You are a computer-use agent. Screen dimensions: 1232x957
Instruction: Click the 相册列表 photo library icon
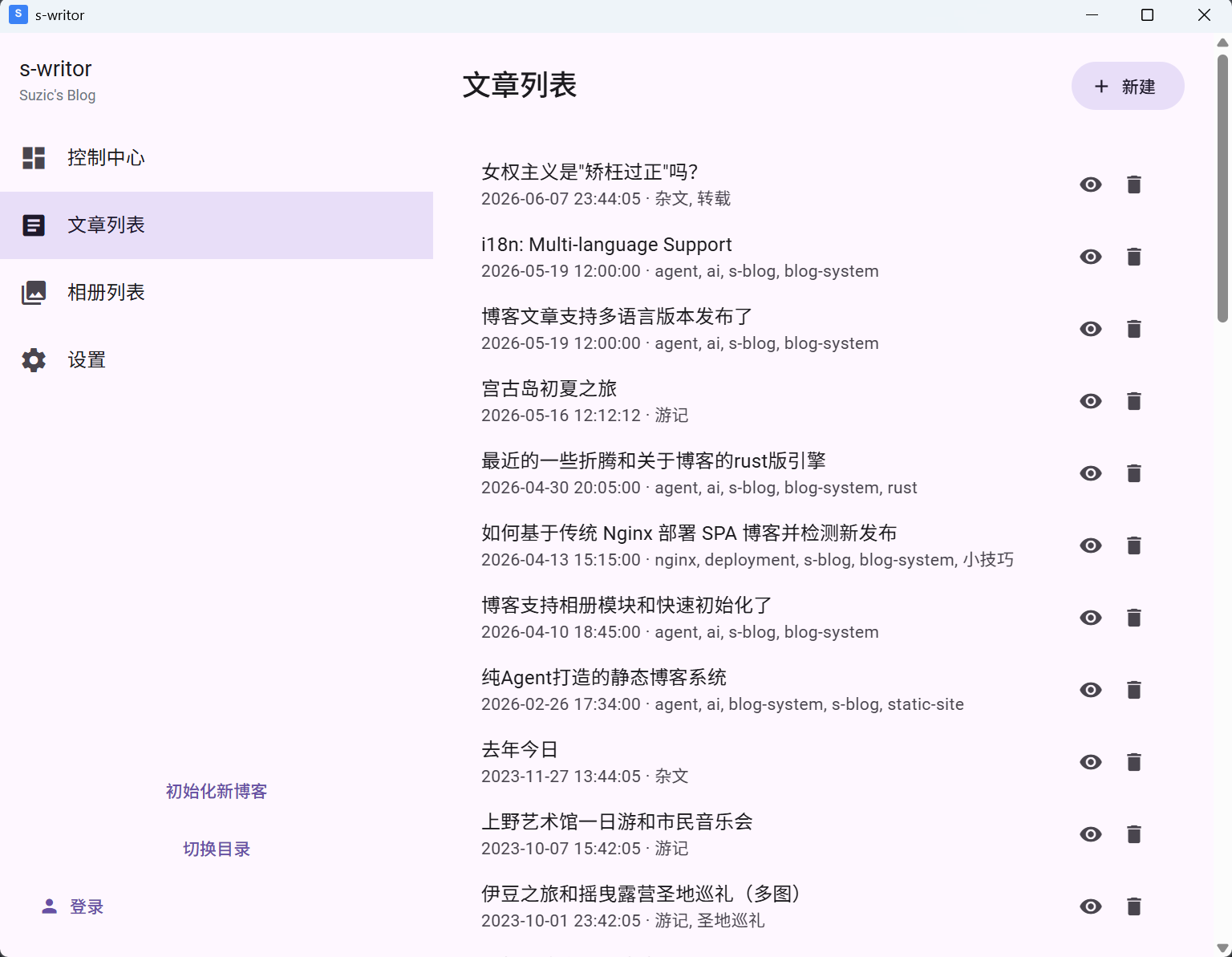(x=34, y=293)
